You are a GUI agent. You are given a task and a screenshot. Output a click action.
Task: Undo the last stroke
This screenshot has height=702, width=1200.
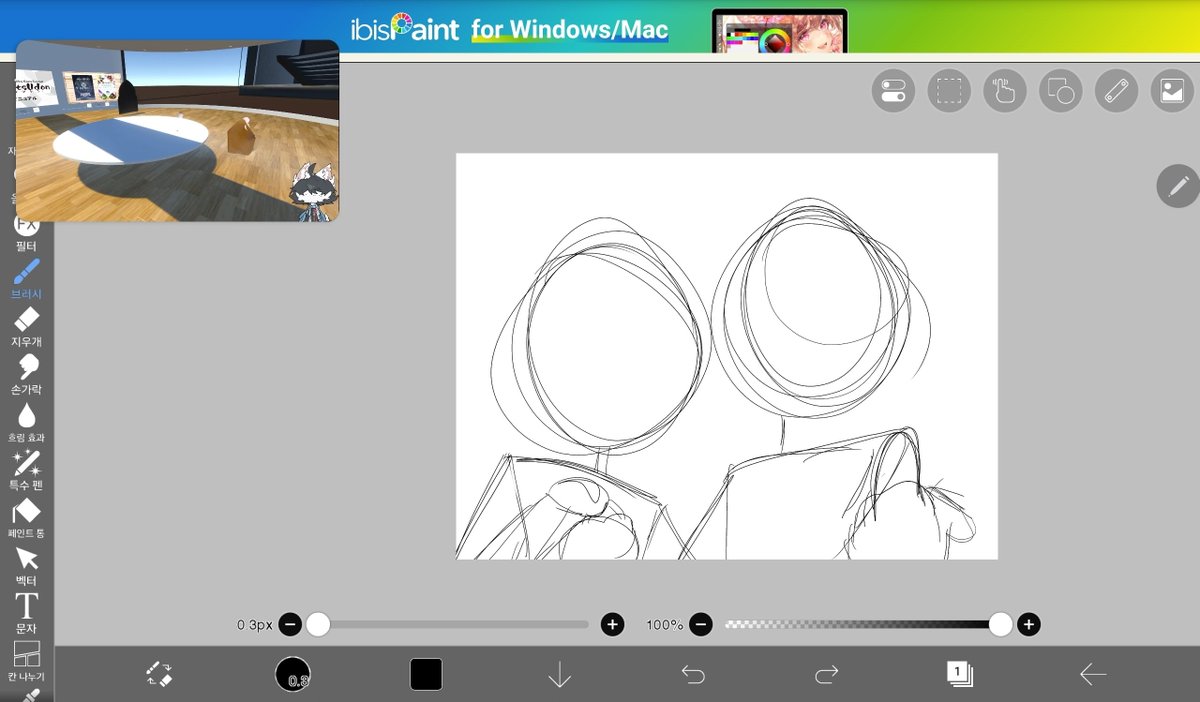click(693, 675)
